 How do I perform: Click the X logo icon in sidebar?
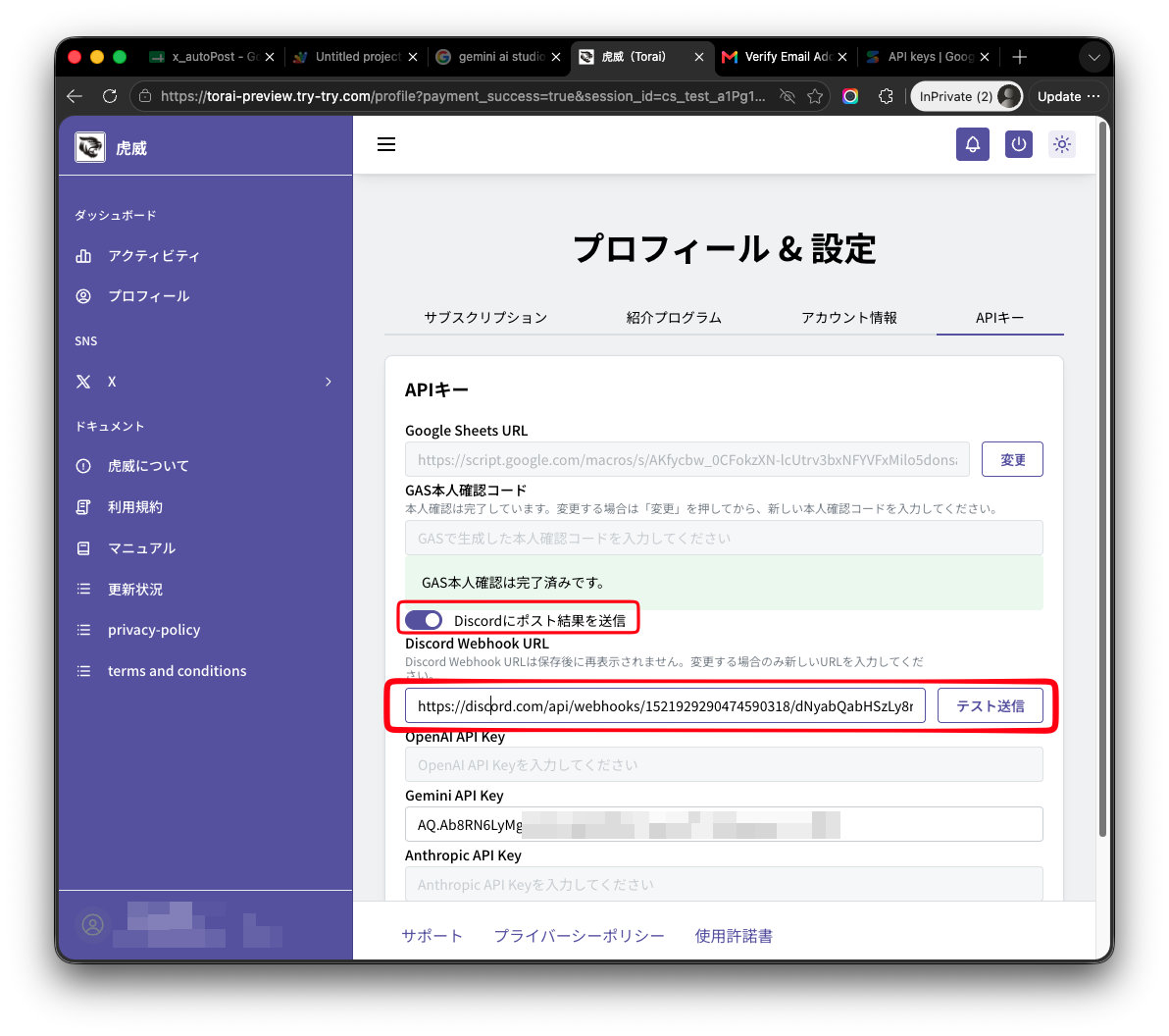coord(83,381)
